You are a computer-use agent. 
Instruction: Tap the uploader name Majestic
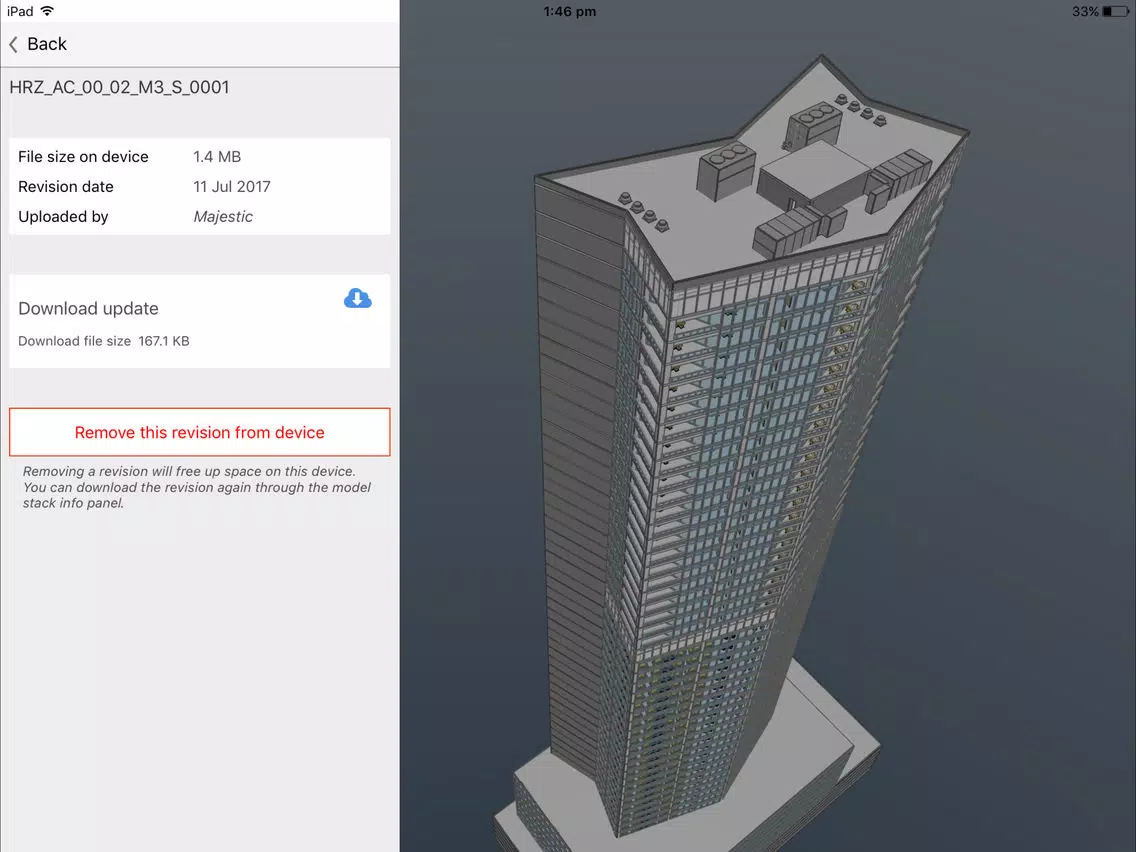(223, 217)
